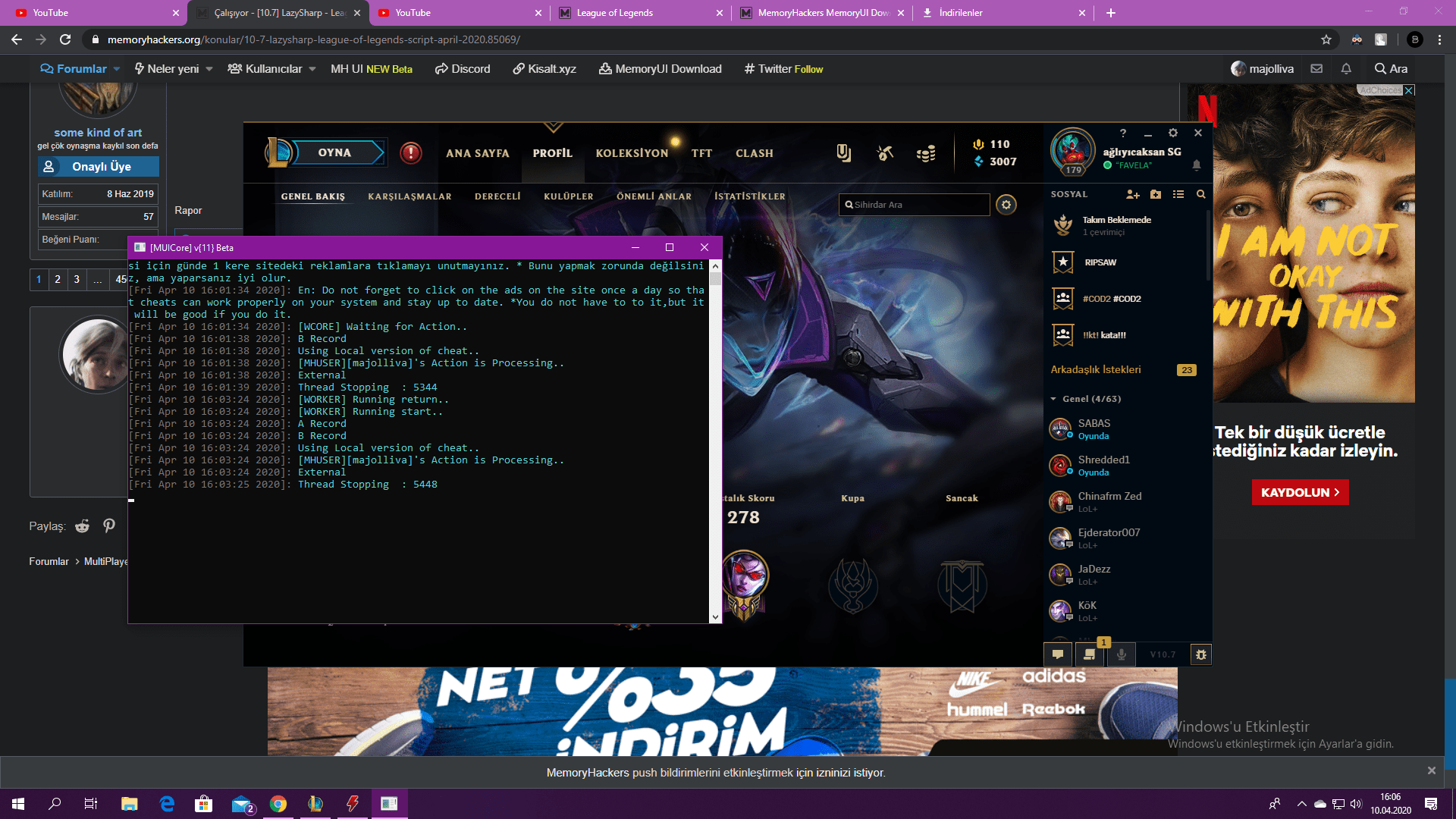Open the Chrome icon in taskbar
1456x819 pixels.
point(278,804)
